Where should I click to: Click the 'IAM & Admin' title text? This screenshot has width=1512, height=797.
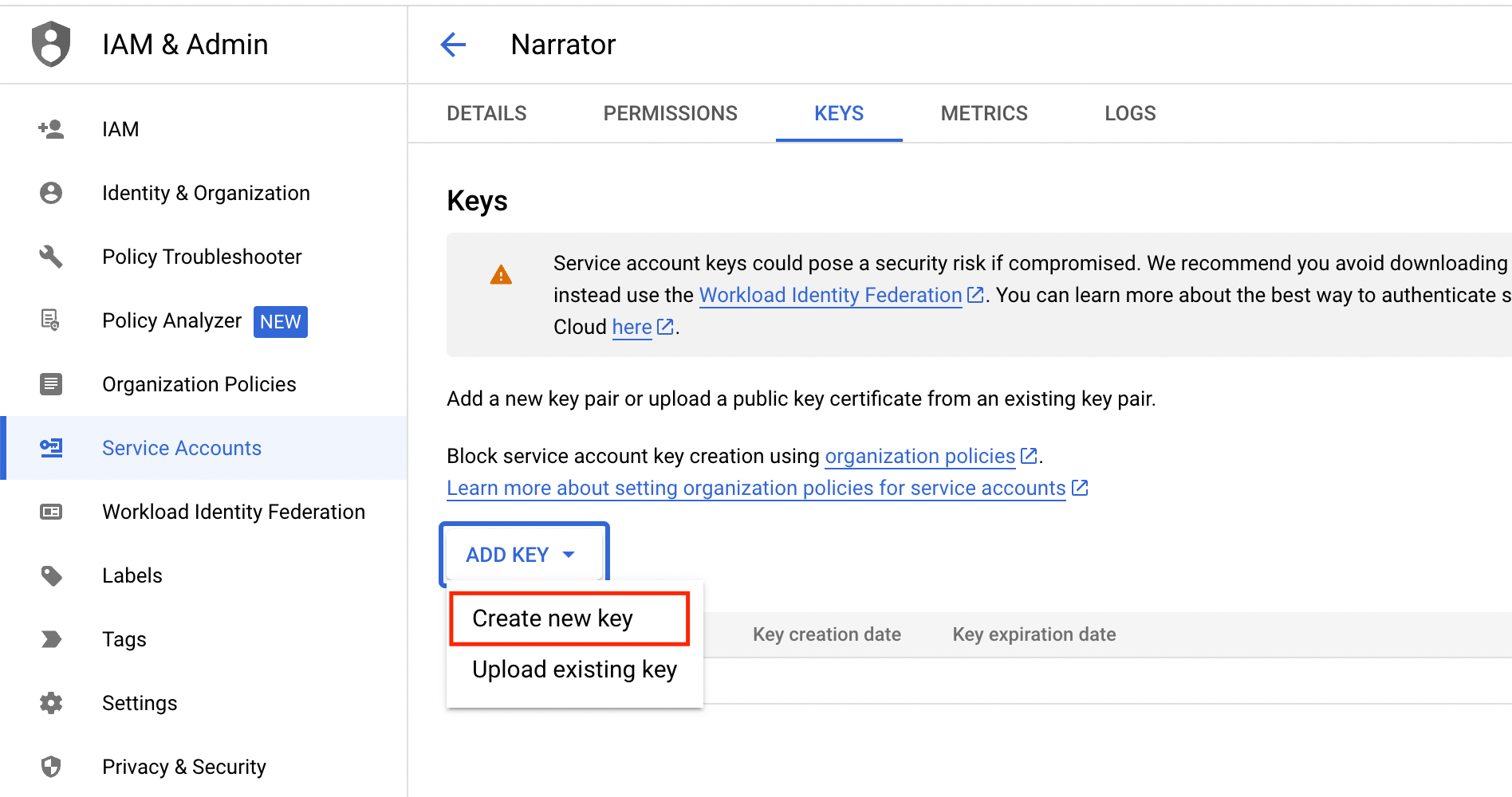(x=185, y=45)
